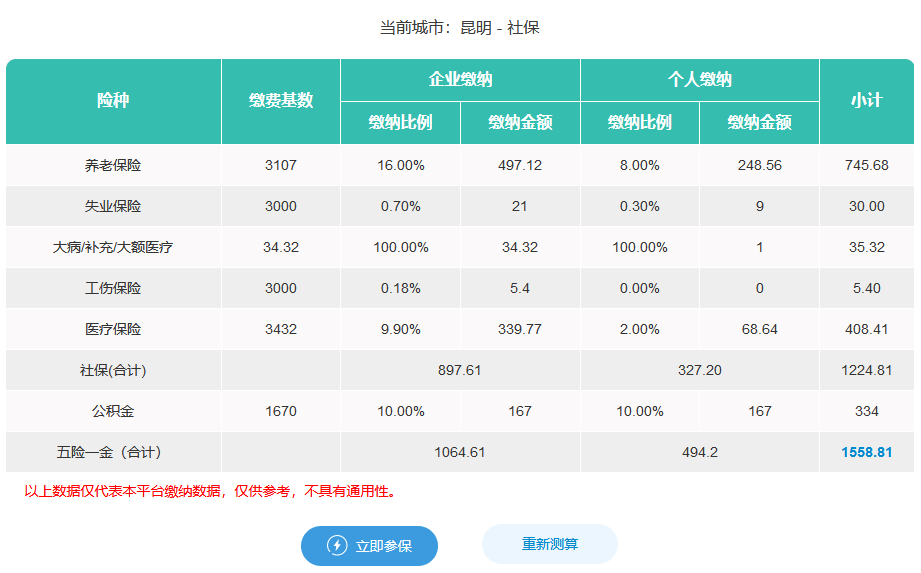Select the 缴费基数 column header
The width and height of the screenshot is (921, 573).
tap(281, 101)
